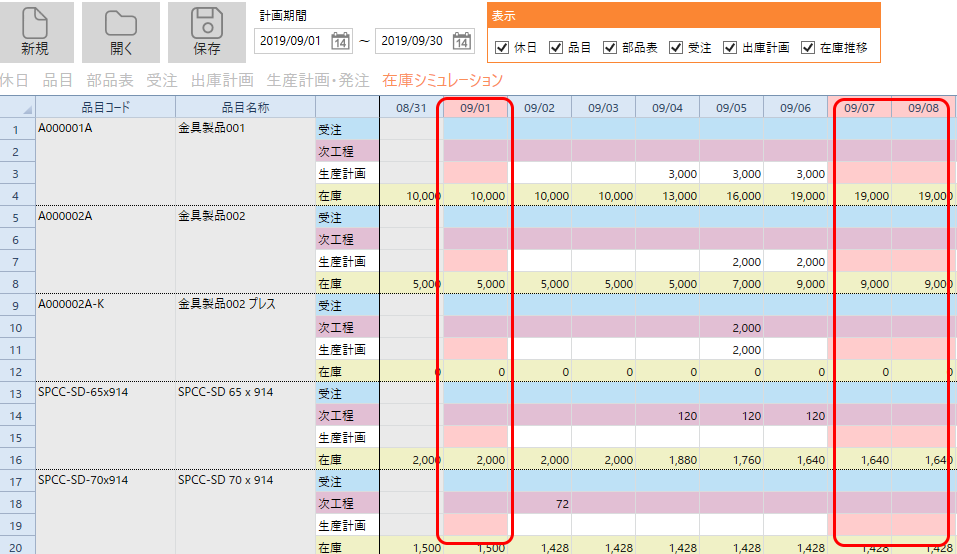Open the start date calendar picker icon
Viewport: 957px width, 554px height.
(x=340, y=41)
